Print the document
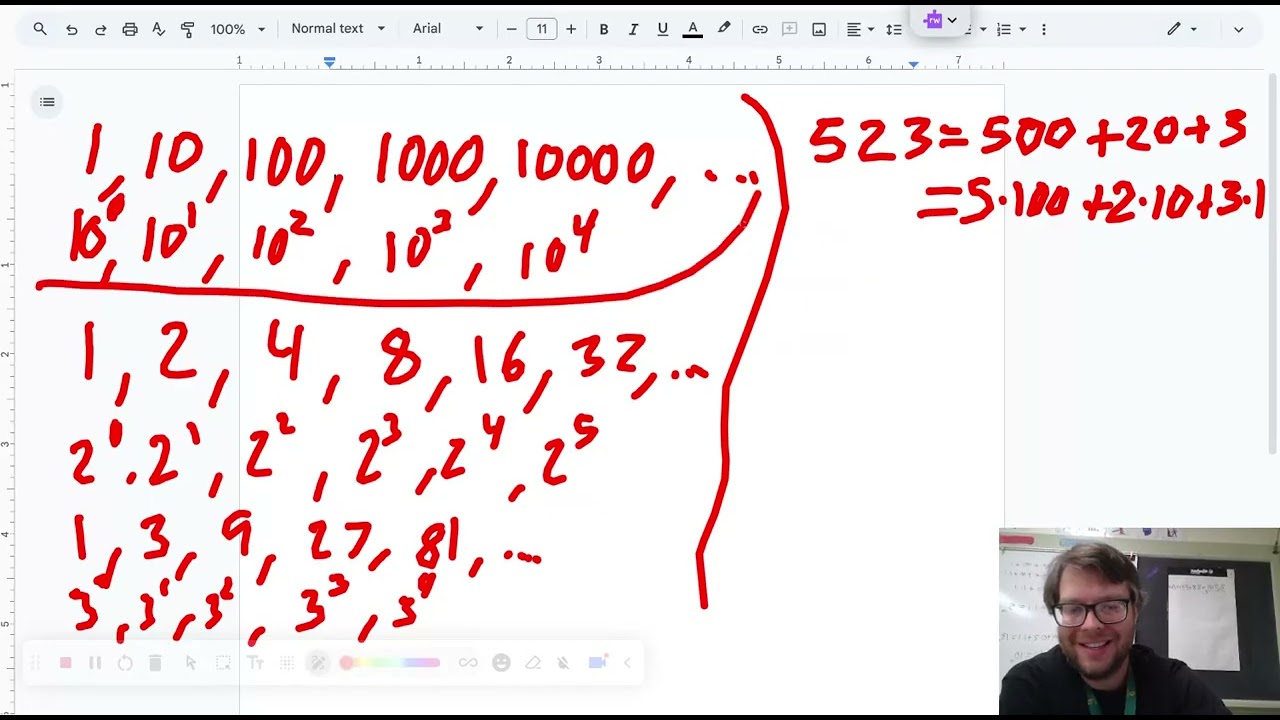The width and height of the screenshot is (1280, 720). coord(129,29)
